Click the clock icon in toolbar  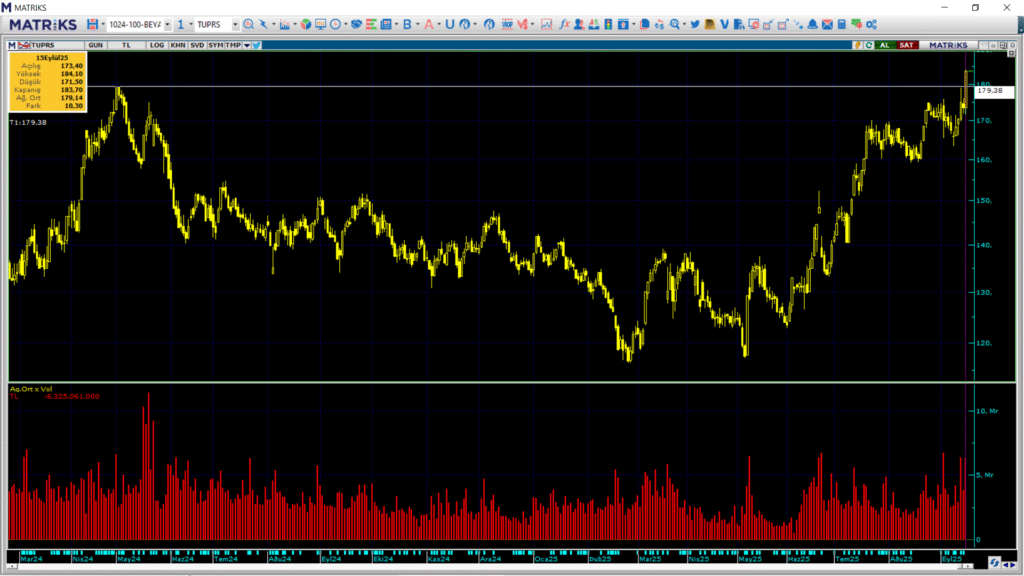coord(334,24)
